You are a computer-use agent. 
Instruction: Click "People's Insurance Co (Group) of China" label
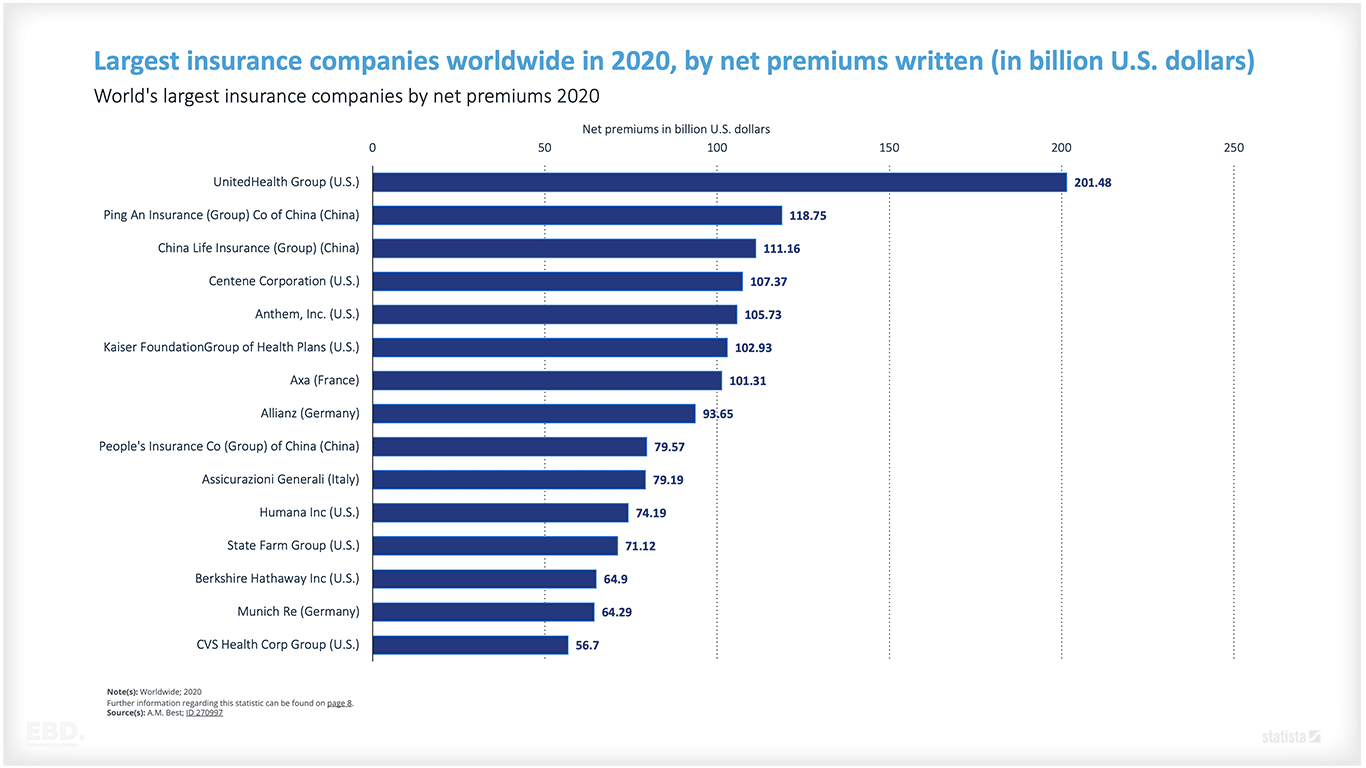tap(229, 446)
